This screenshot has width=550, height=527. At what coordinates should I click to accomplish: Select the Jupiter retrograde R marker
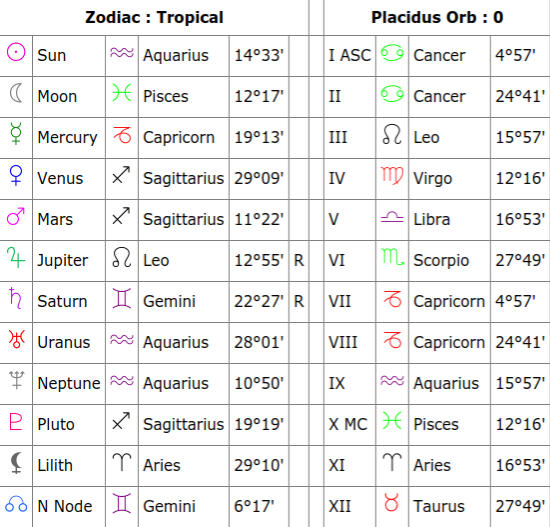[x=299, y=260]
